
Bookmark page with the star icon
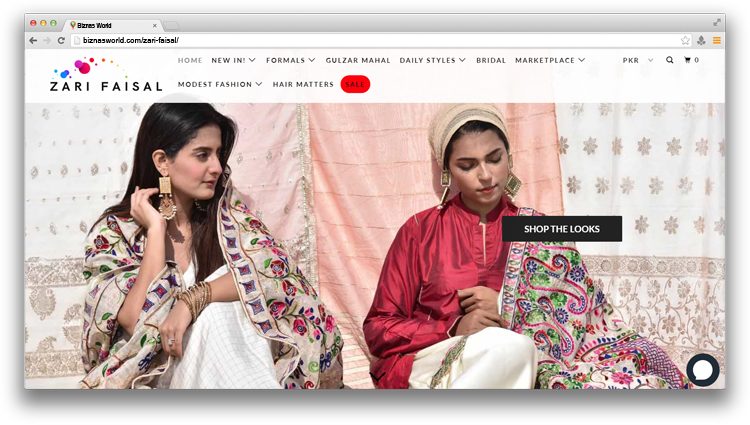tap(685, 40)
